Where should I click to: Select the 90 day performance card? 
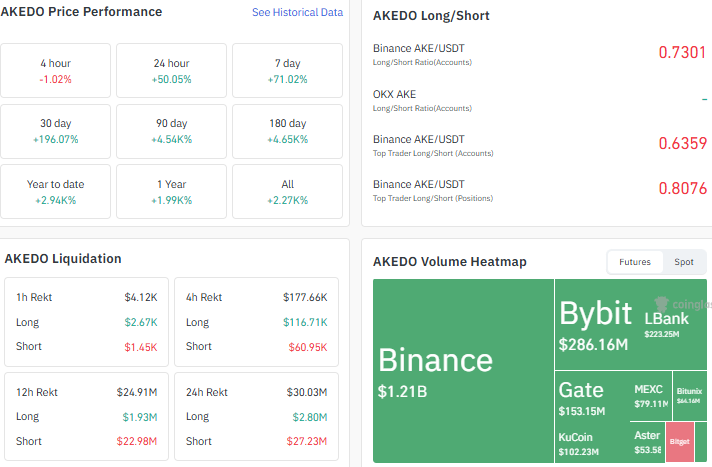(171, 131)
